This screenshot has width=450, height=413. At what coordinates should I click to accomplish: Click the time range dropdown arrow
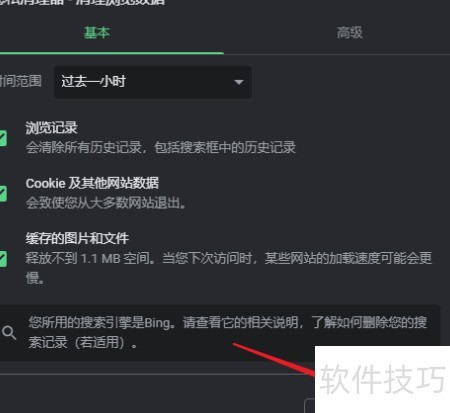tap(239, 82)
